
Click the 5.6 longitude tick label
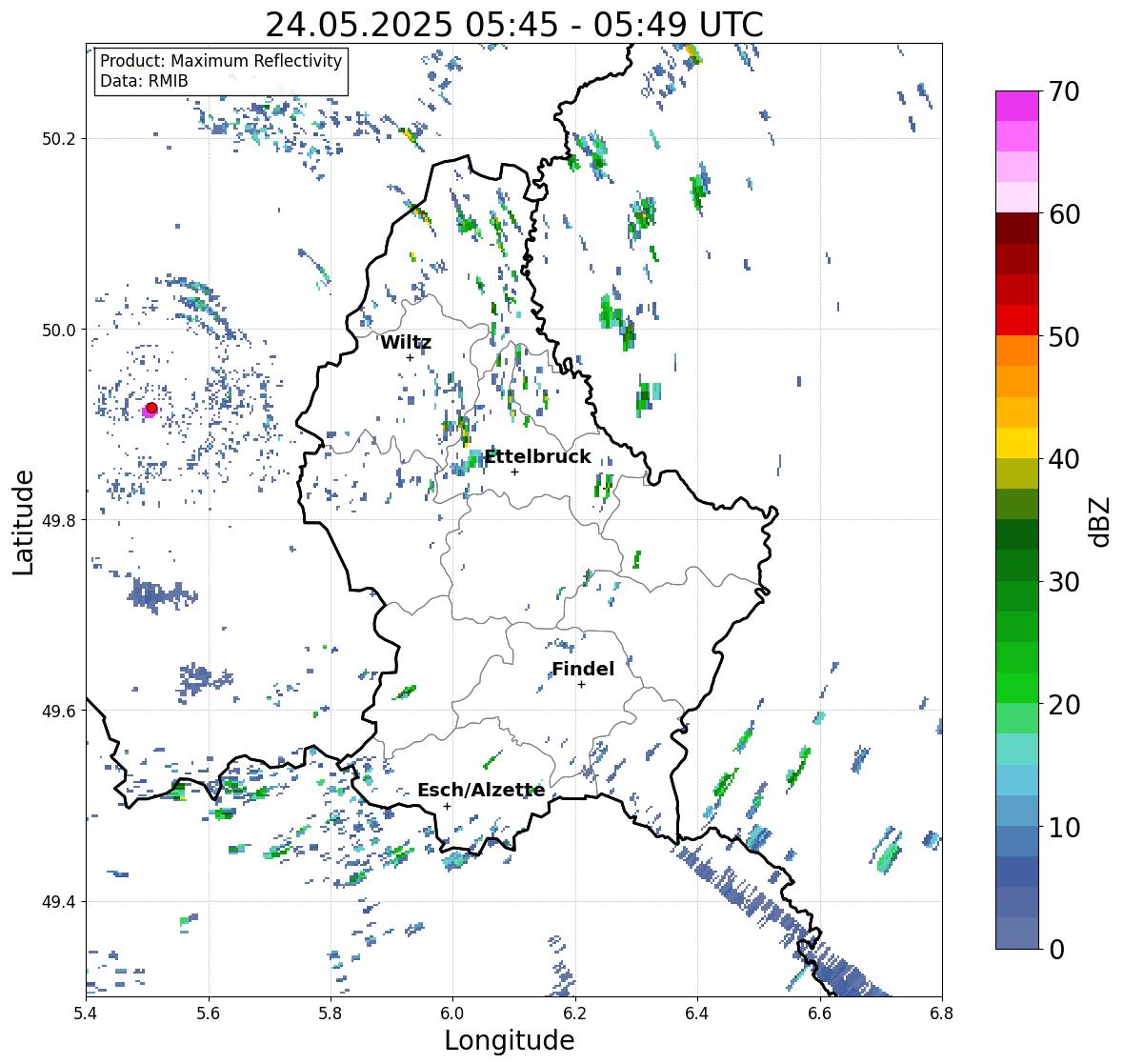(x=209, y=1014)
